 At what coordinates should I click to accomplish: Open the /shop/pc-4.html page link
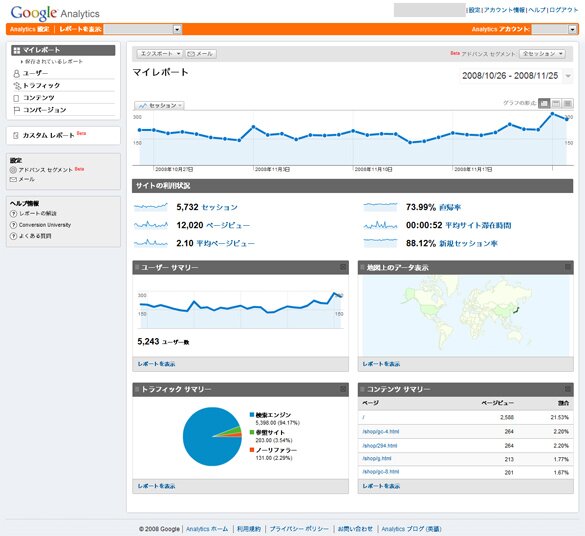(x=381, y=432)
